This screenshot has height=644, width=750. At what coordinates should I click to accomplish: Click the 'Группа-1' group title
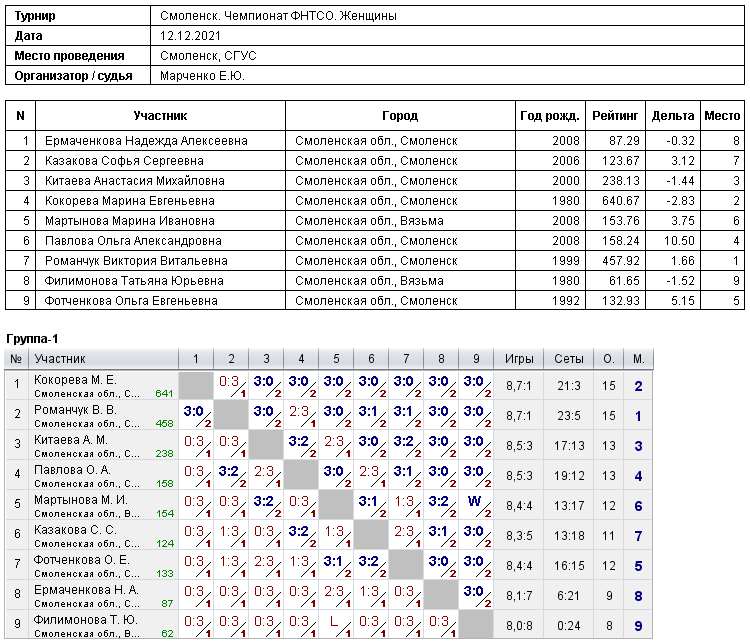click(33, 339)
